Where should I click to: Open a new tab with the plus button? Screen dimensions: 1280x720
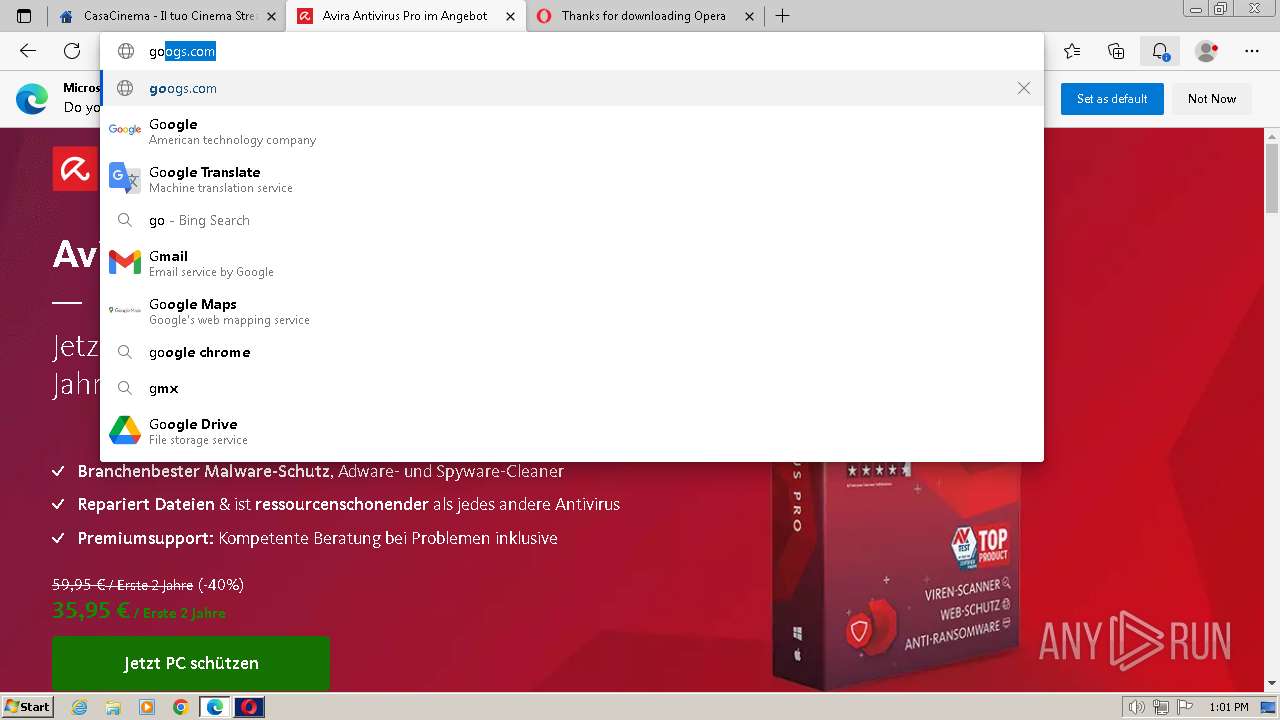coord(783,16)
